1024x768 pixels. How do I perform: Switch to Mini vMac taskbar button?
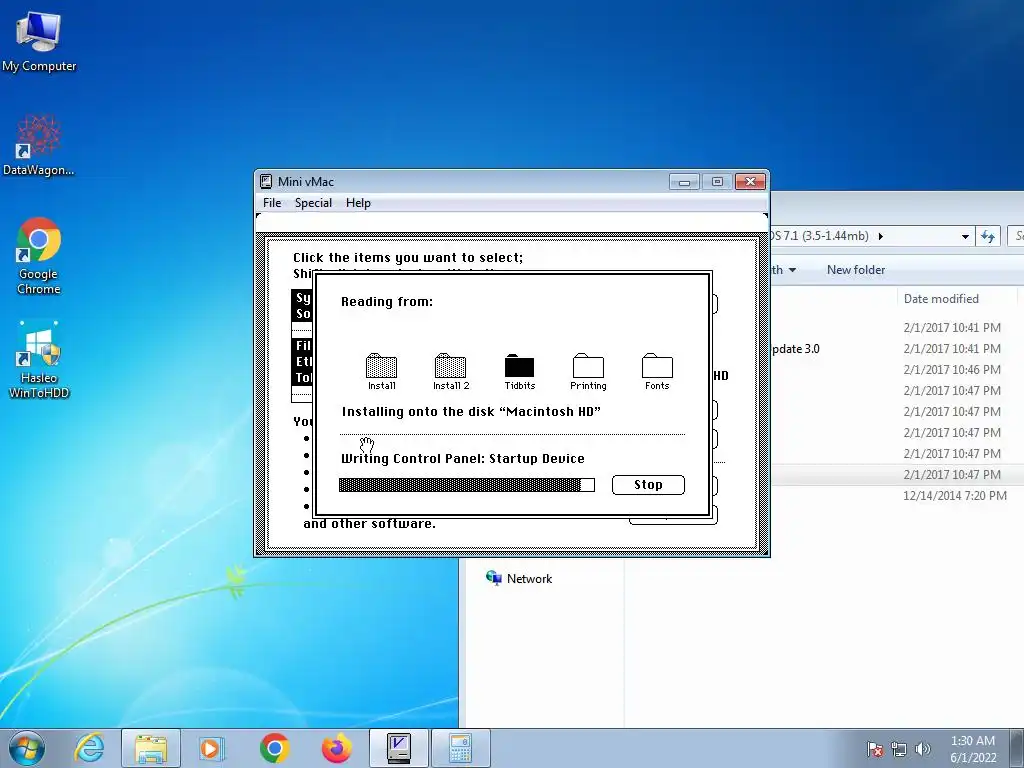tap(399, 748)
